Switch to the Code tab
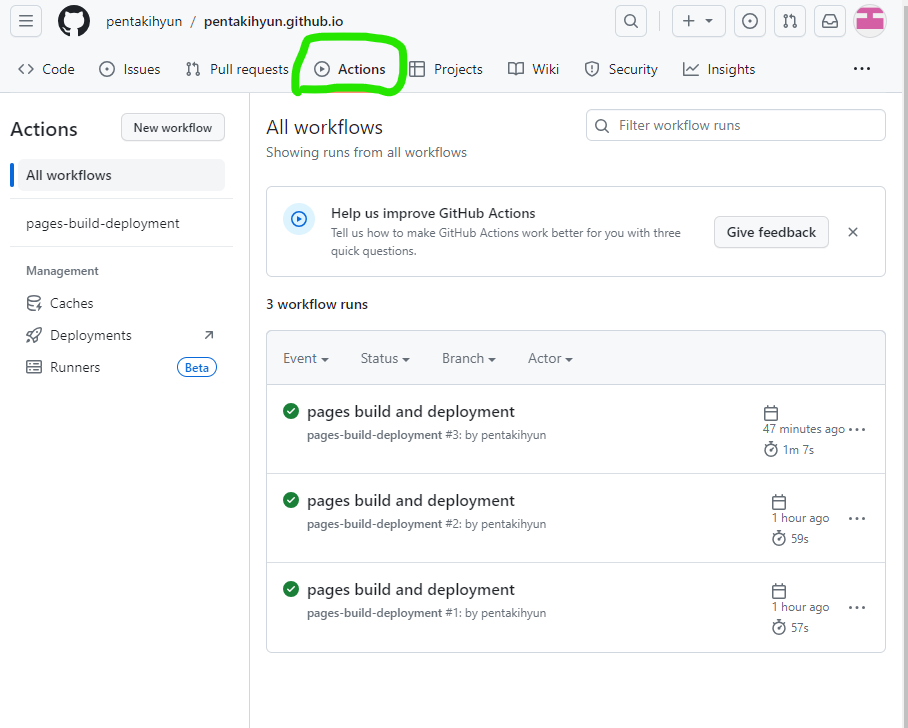 pos(46,69)
